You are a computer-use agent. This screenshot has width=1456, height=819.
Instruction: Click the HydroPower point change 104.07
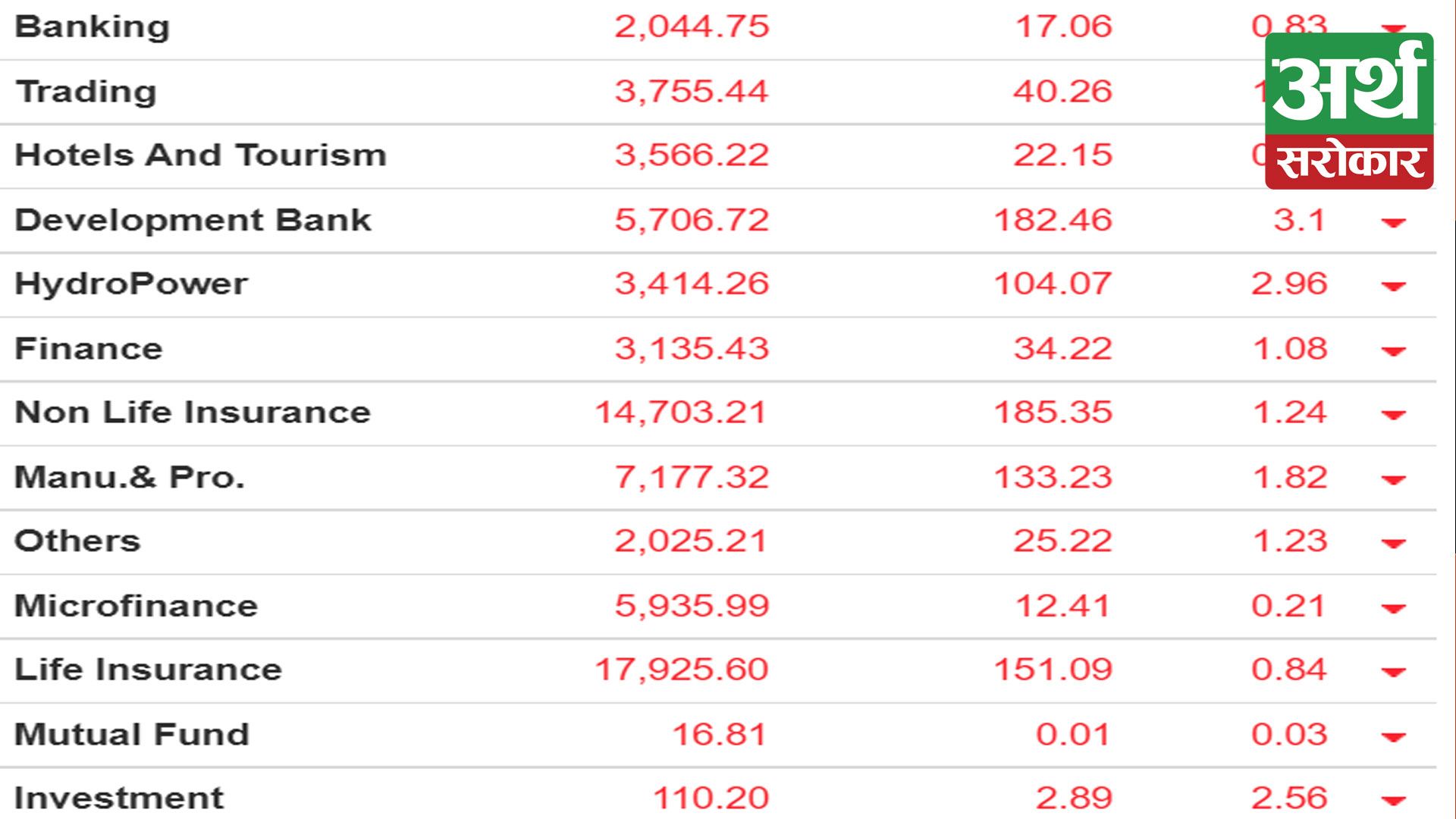point(1053,284)
